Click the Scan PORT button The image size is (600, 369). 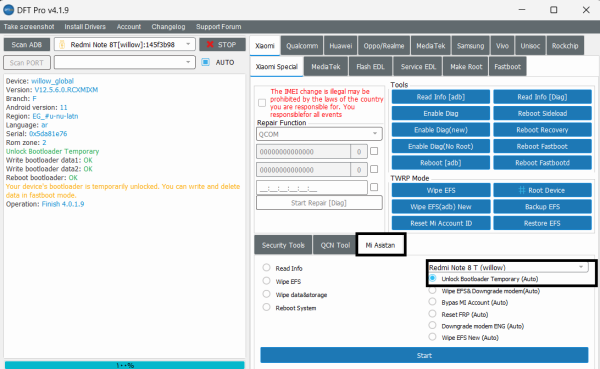[x=27, y=63]
